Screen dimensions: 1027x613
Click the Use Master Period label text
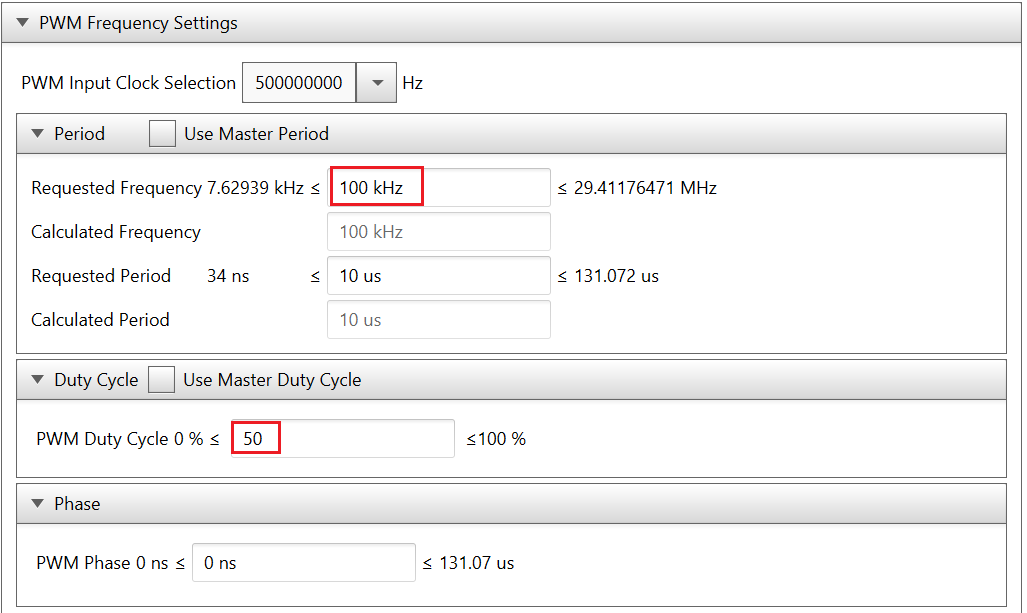click(256, 134)
